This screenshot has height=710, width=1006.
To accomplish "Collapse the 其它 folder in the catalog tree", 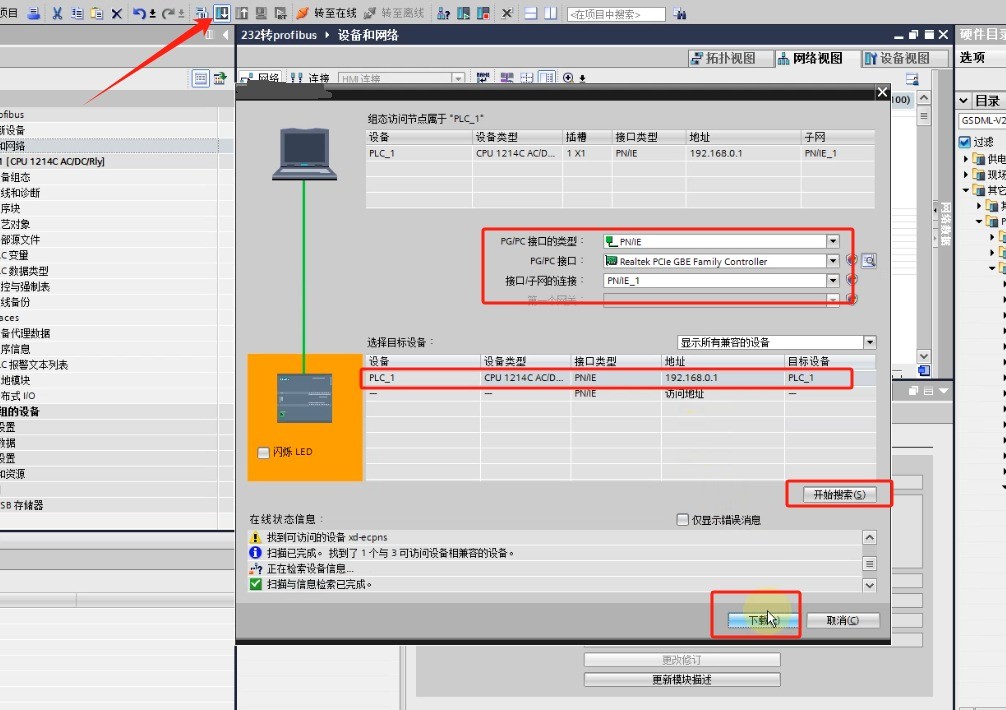I will pos(966,190).
